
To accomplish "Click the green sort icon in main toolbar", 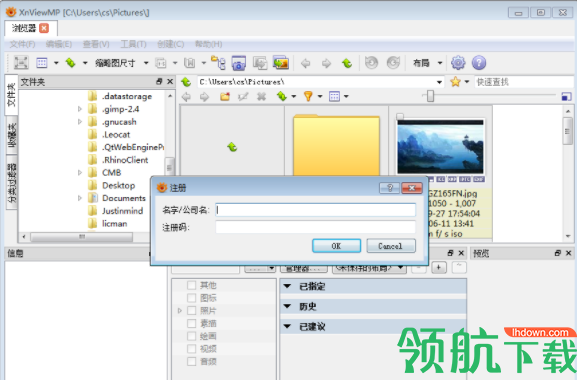I will pyautogui.click(x=71, y=63).
